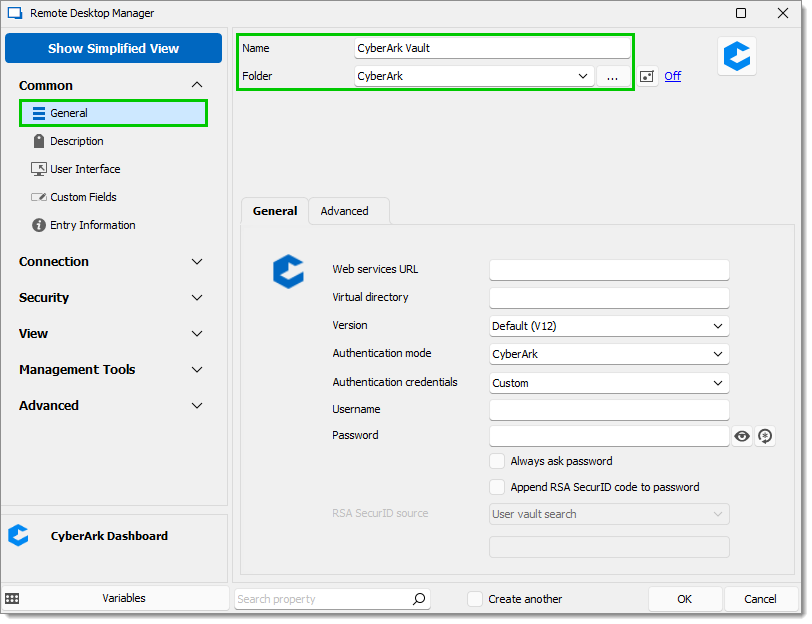This screenshot has width=812, height=624.
Task: Click the Virtual directory field
Action: point(609,298)
